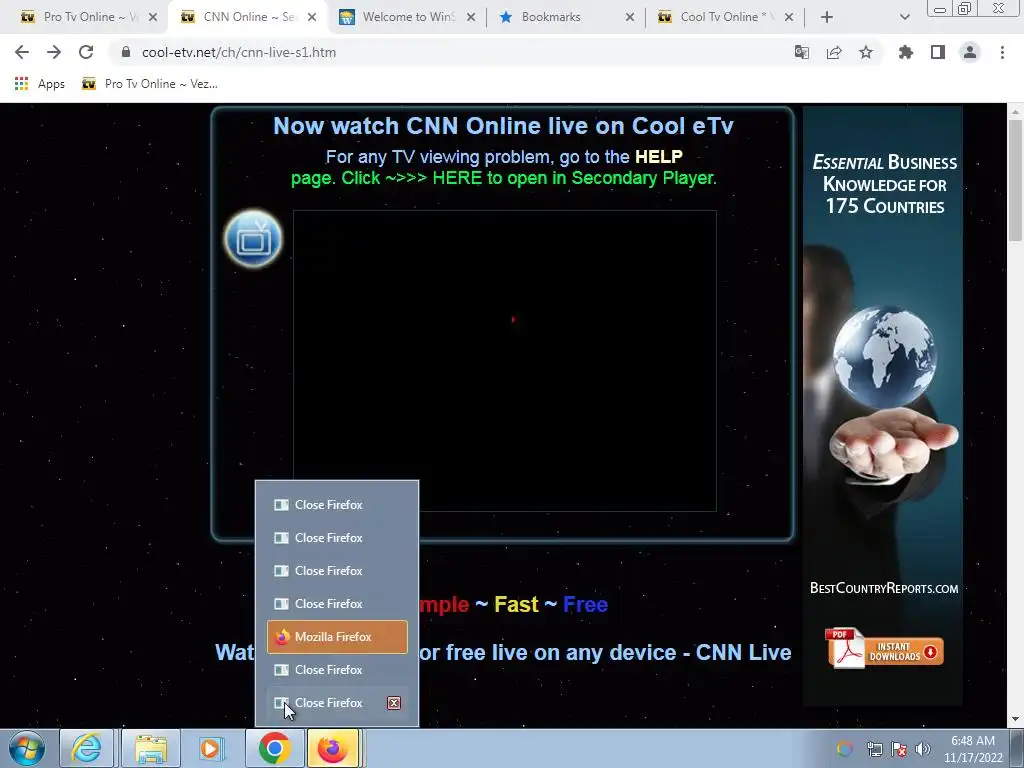Screen dimensions: 1024x768
Task: Close the Bookmarks tab
Action: [x=630, y=17]
